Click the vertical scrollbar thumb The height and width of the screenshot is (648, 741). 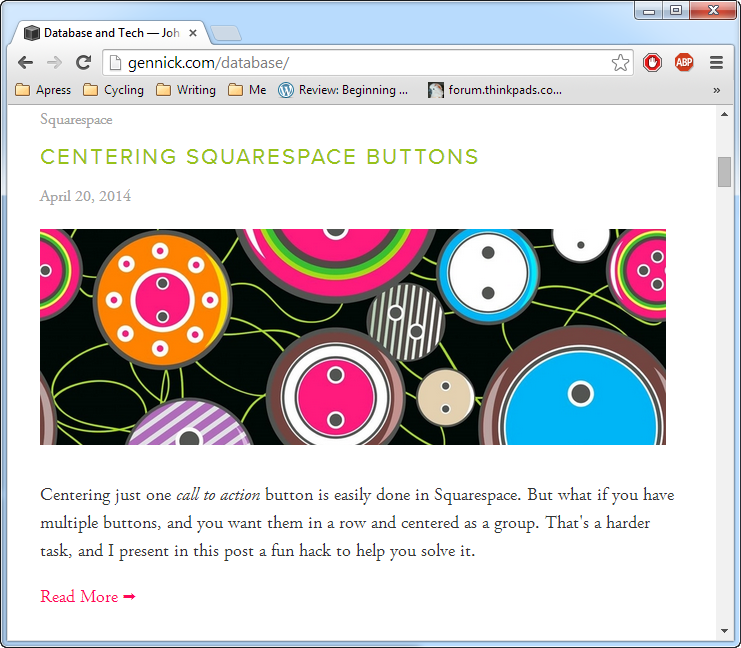[x=724, y=172]
